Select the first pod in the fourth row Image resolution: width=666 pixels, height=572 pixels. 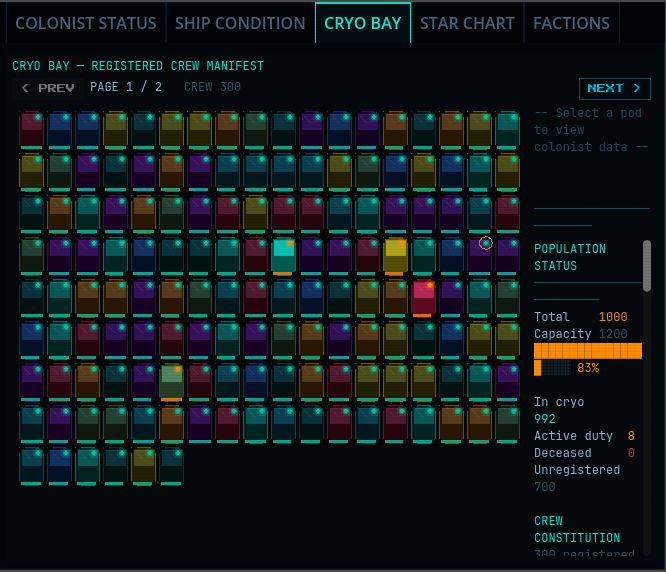31,256
